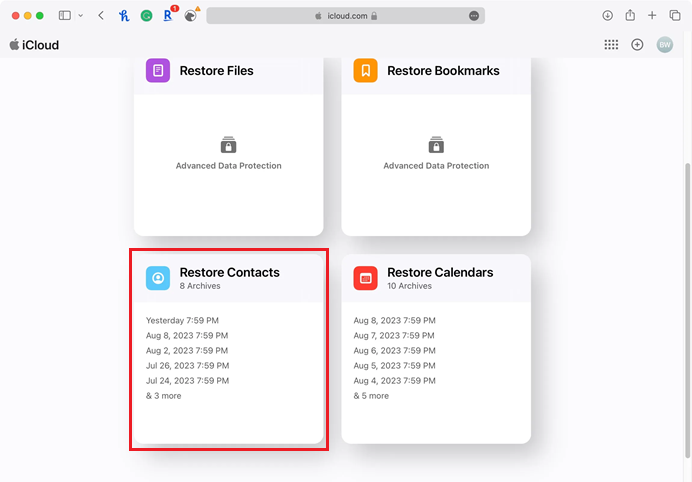692x482 pixels.
Task: Select calendar archive Aug 5, 2023 7:59 PM
Action: pos(395,365)
